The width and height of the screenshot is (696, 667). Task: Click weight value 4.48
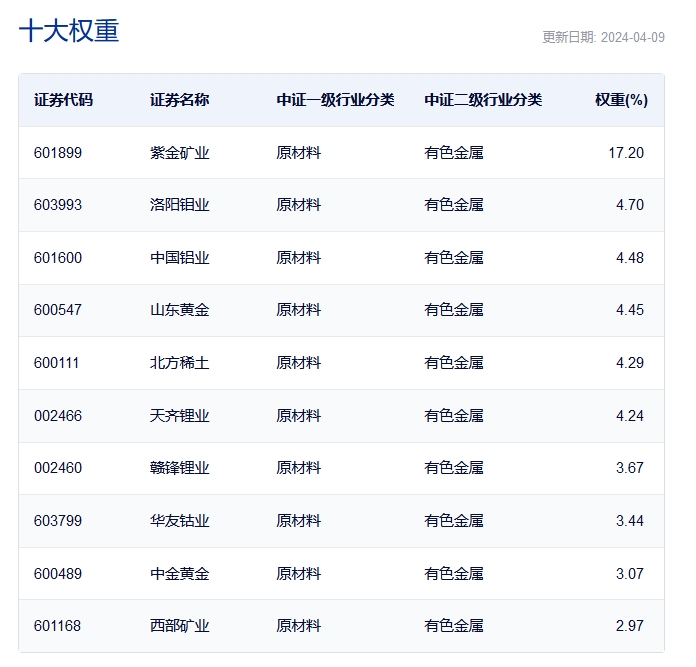coord(630,258)
